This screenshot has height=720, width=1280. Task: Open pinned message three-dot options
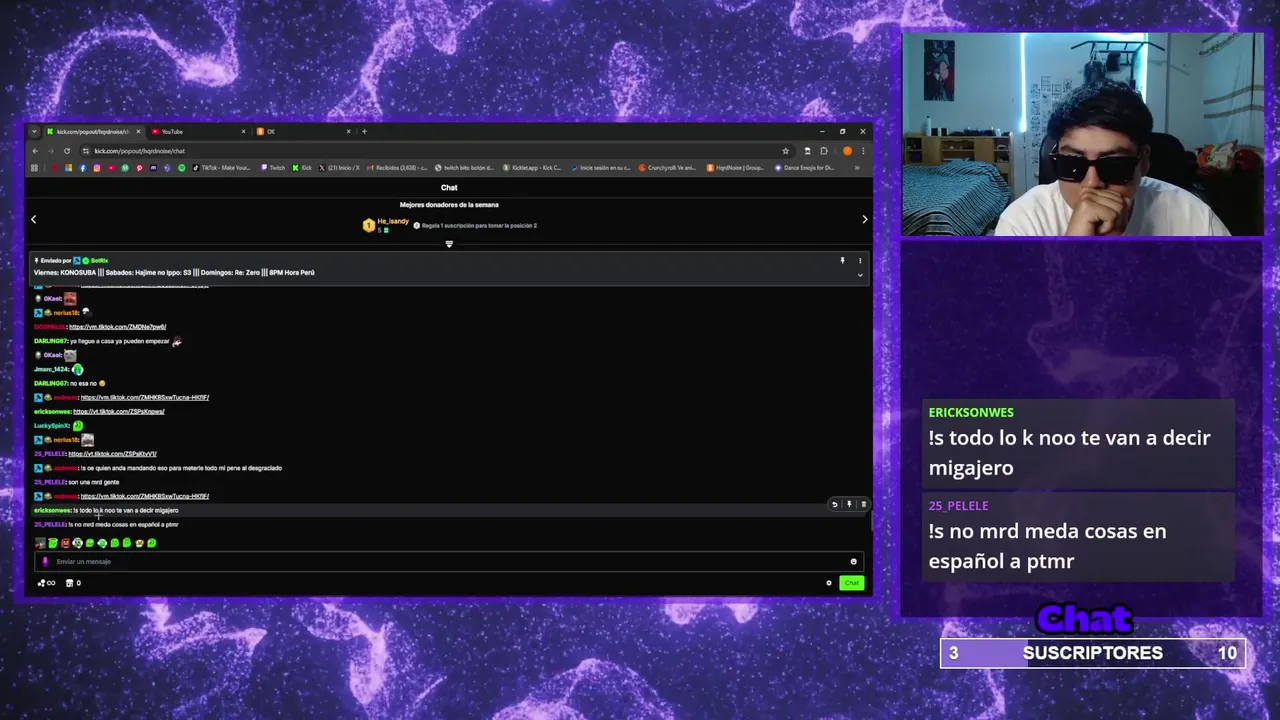point(860,260)
